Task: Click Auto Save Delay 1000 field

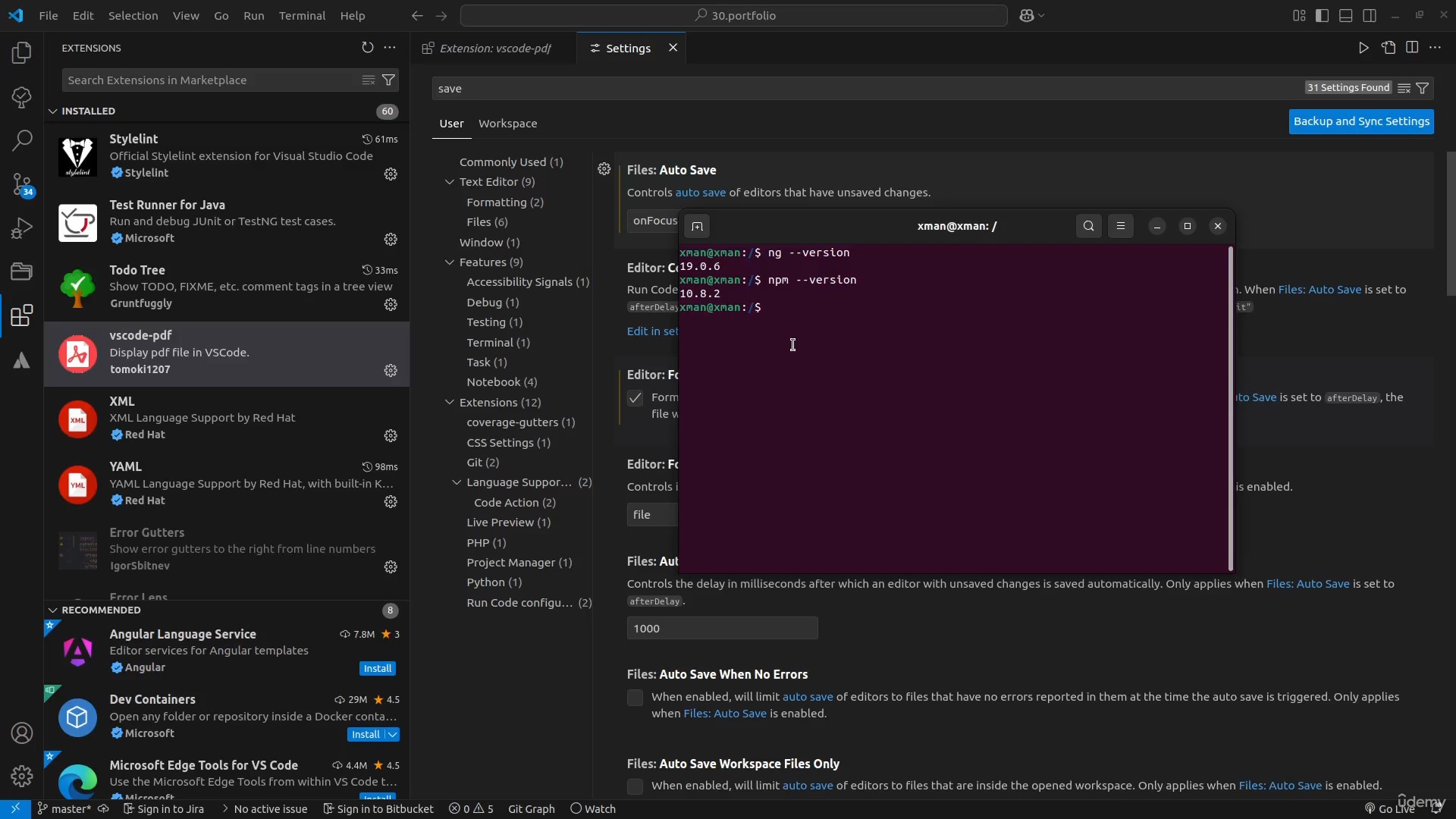Action: (722, 628)
